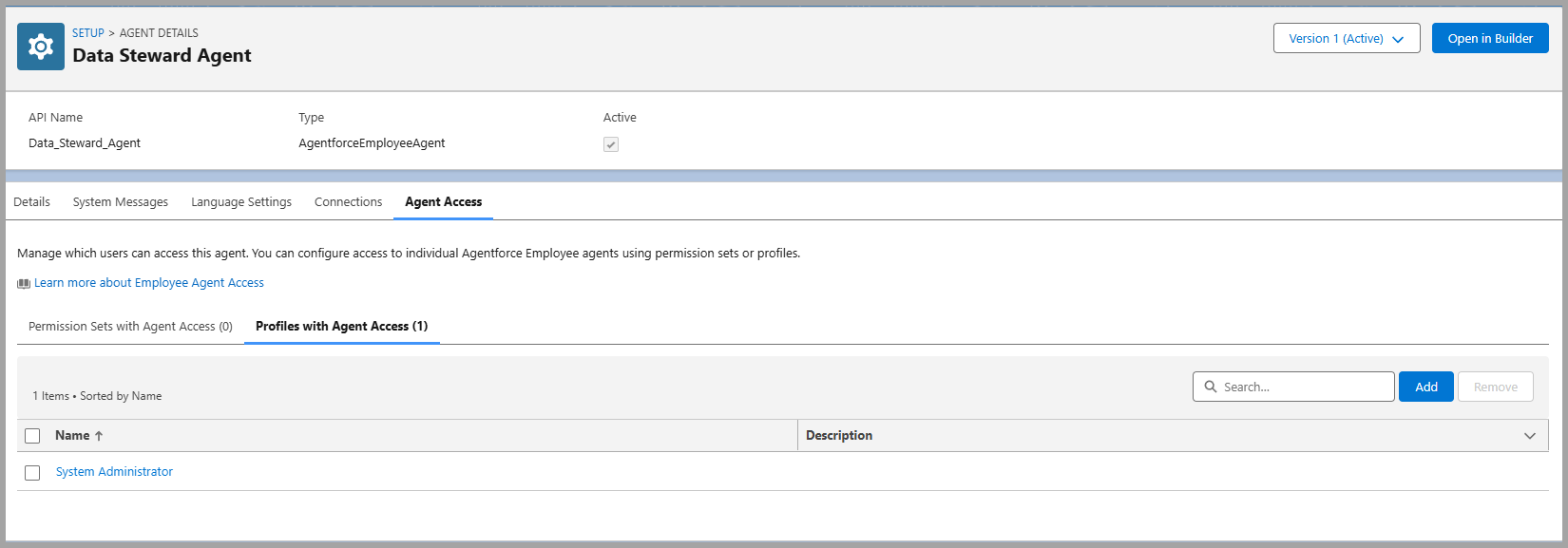This screenshot has height=548, width=1568.
Task: Open the System Administrator profile link
Action: point(114,472)
